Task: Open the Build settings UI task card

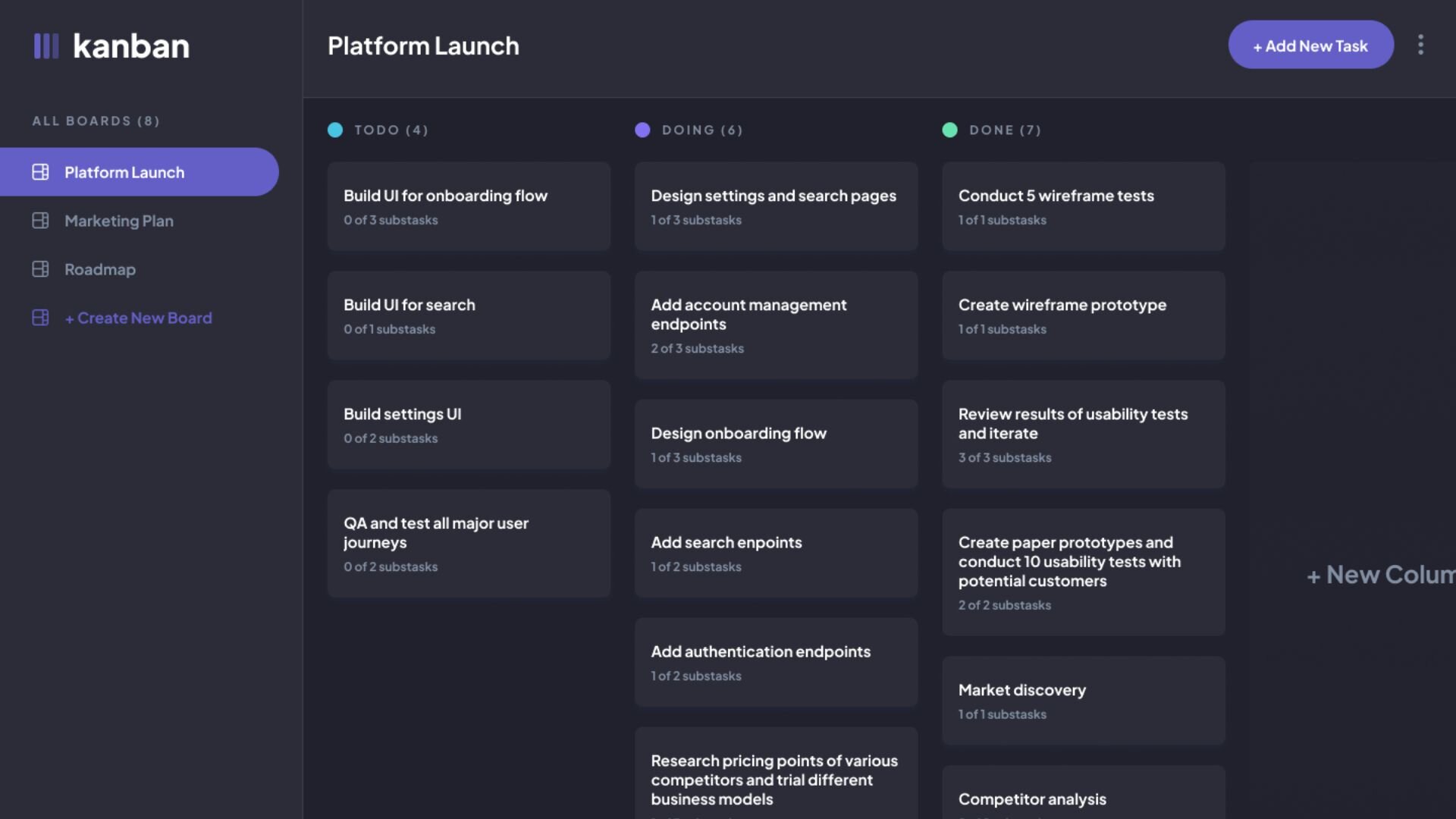Action: 469,425
